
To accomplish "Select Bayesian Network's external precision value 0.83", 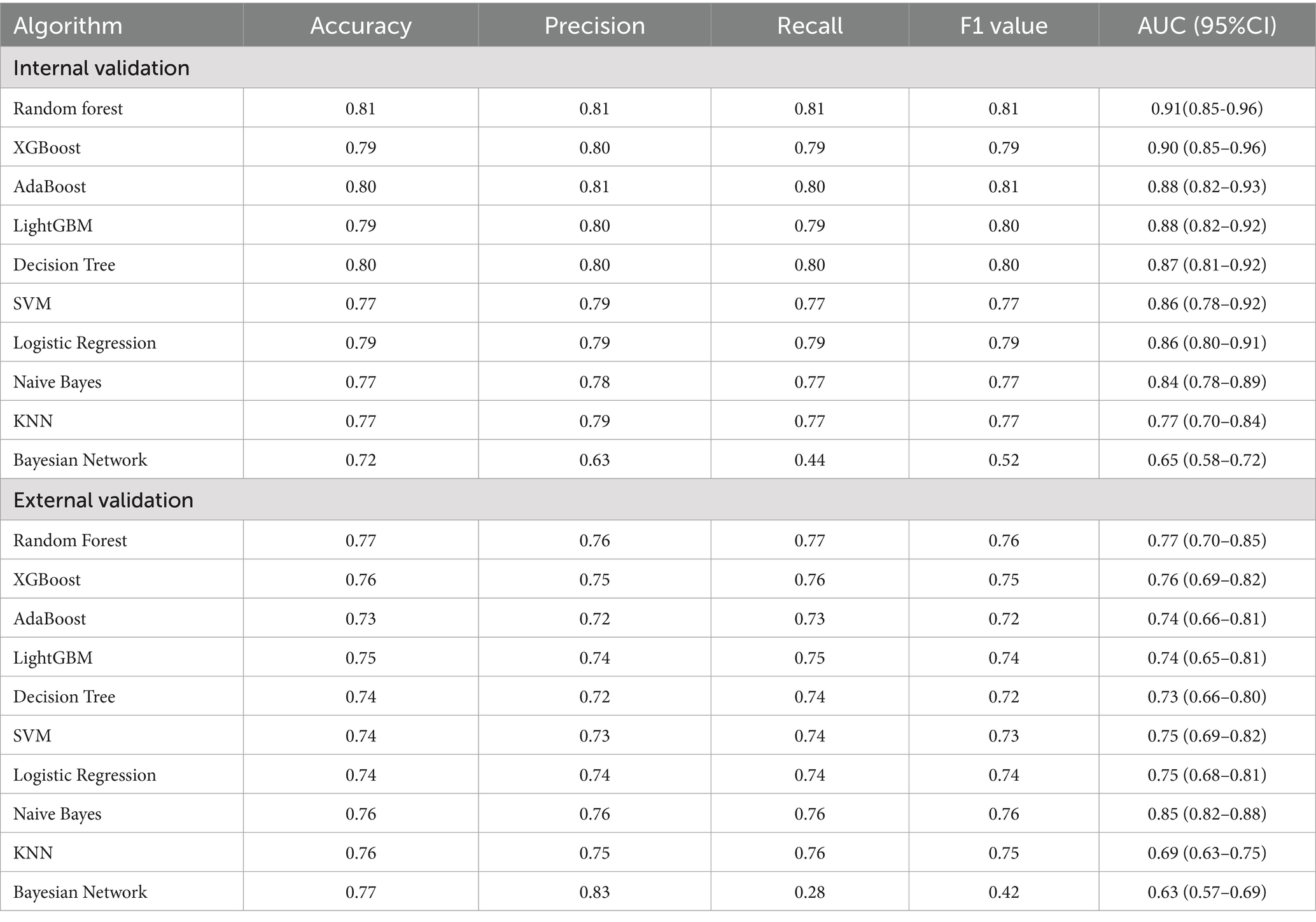I will (x=594, y=892).
